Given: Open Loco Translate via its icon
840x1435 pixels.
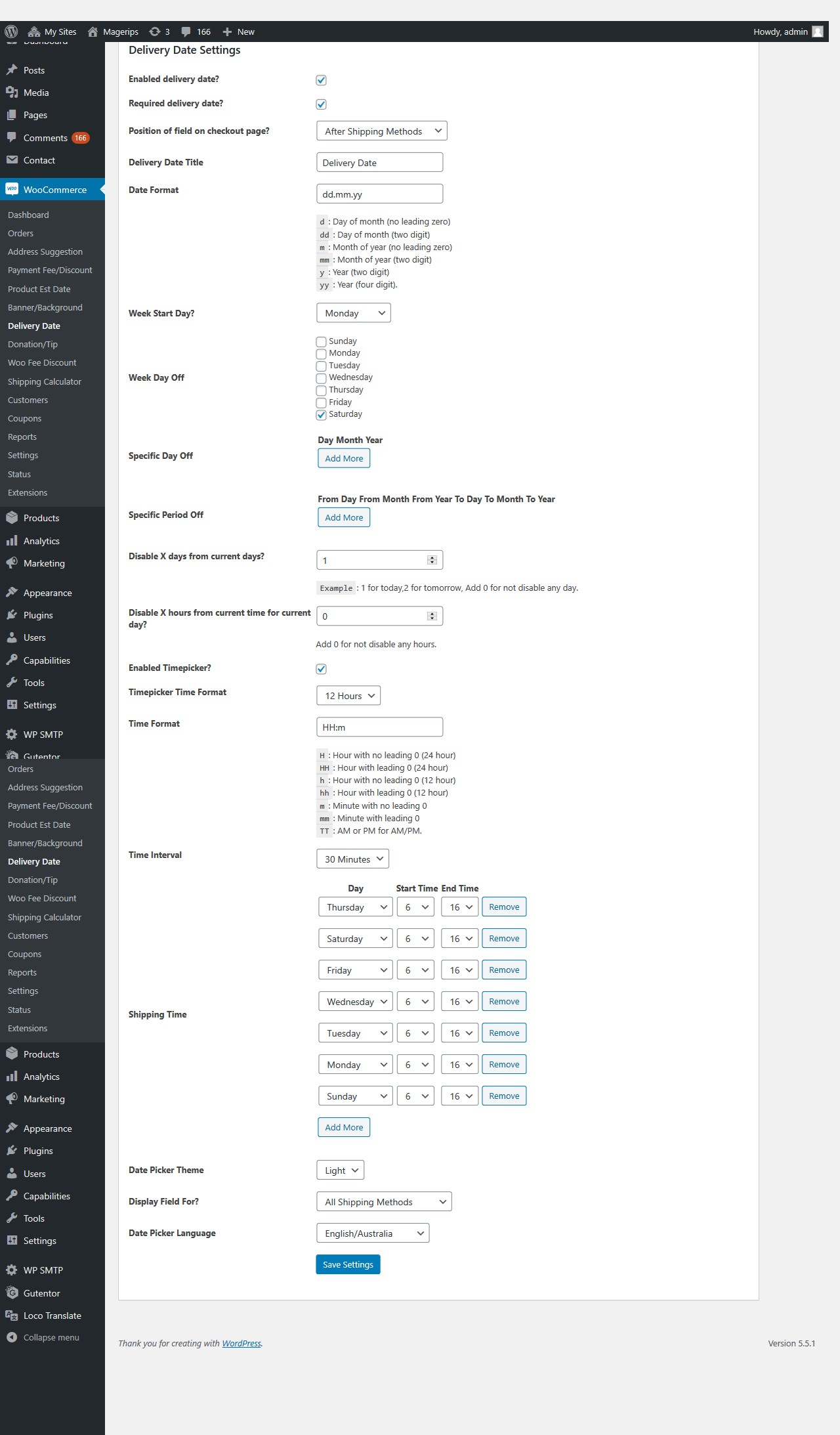Looking at the screenshot, I should (x=12, y=1316).
